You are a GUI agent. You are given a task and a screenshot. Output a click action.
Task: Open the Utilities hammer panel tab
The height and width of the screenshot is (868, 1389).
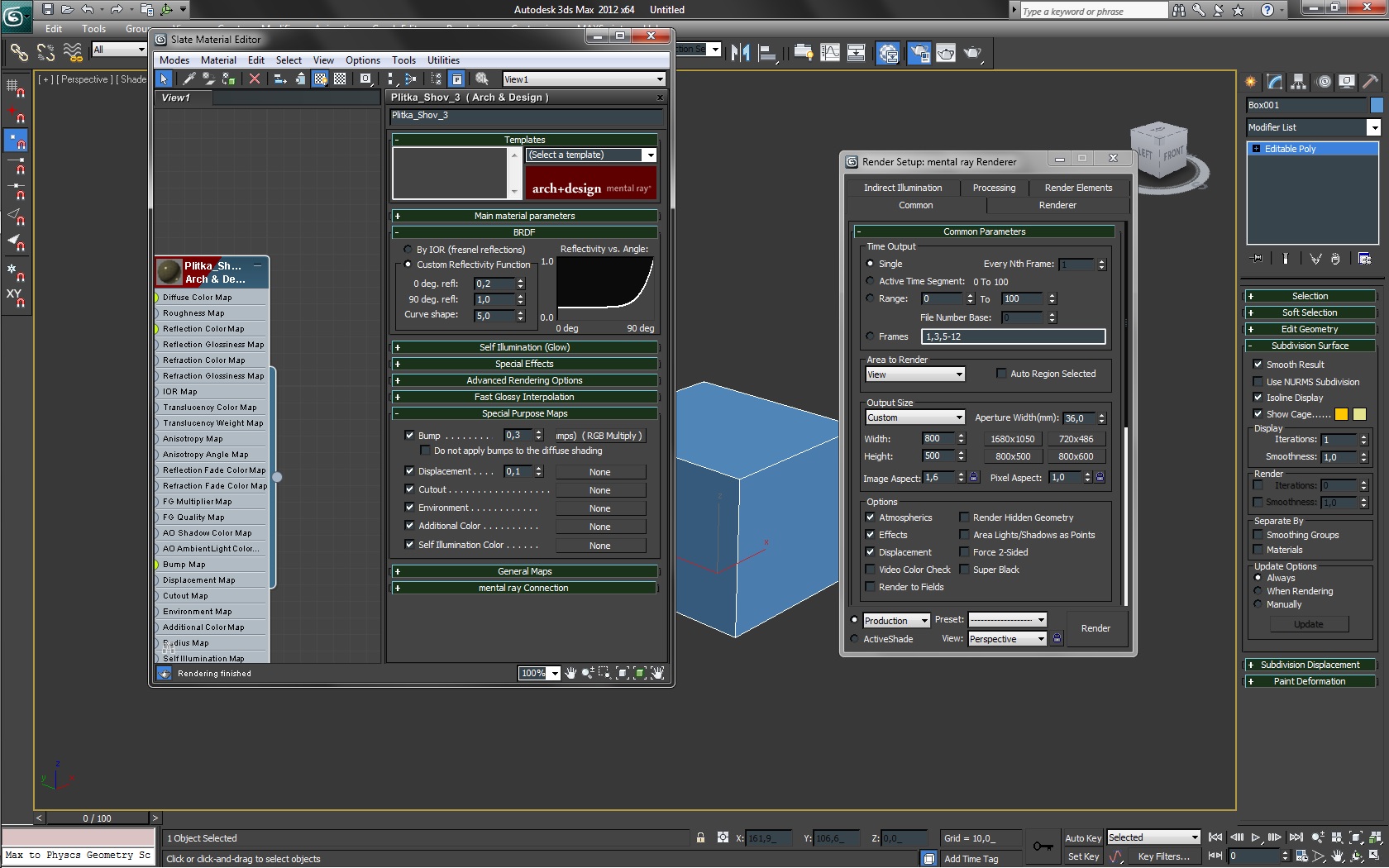pyautogui.click(x=1370, y=82)
